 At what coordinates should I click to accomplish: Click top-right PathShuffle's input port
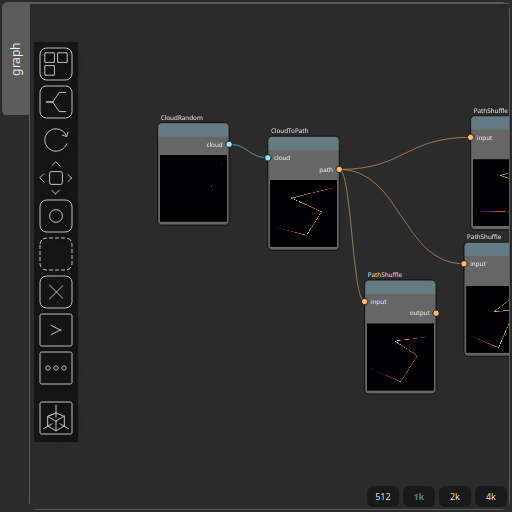(x=470, y=137)
